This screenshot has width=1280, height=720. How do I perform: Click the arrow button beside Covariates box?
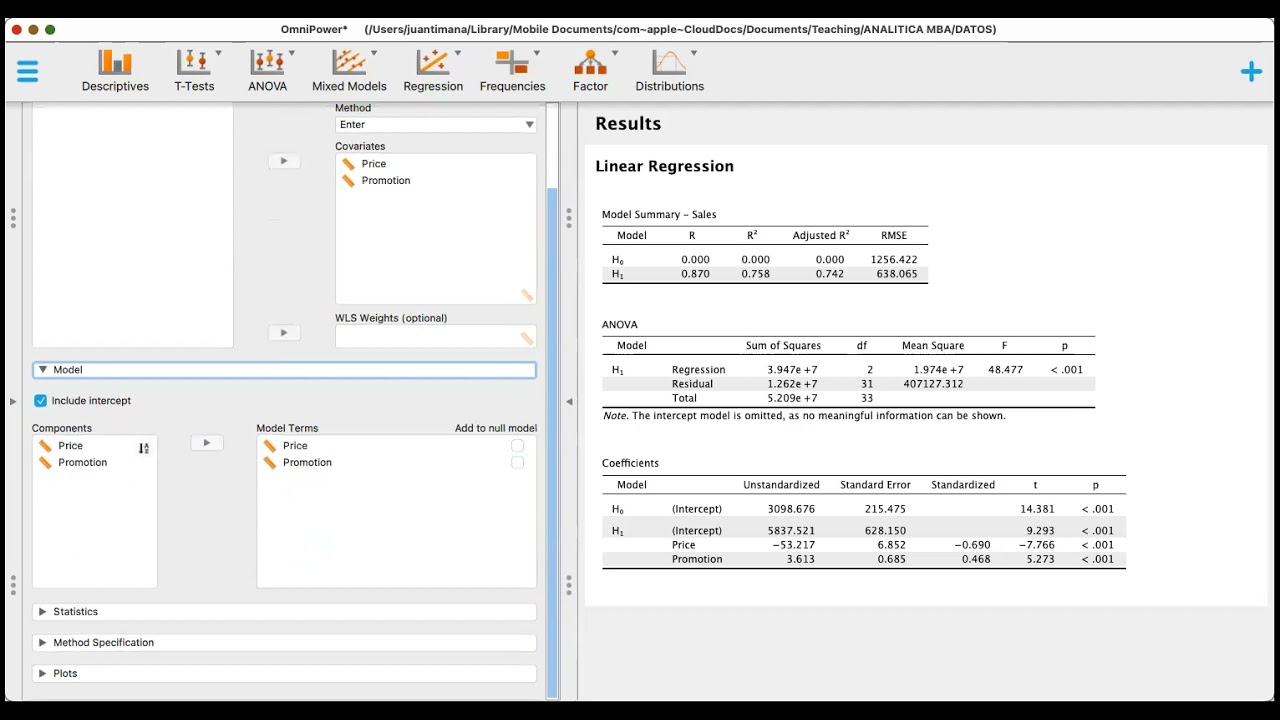click(x=284, y=161)
